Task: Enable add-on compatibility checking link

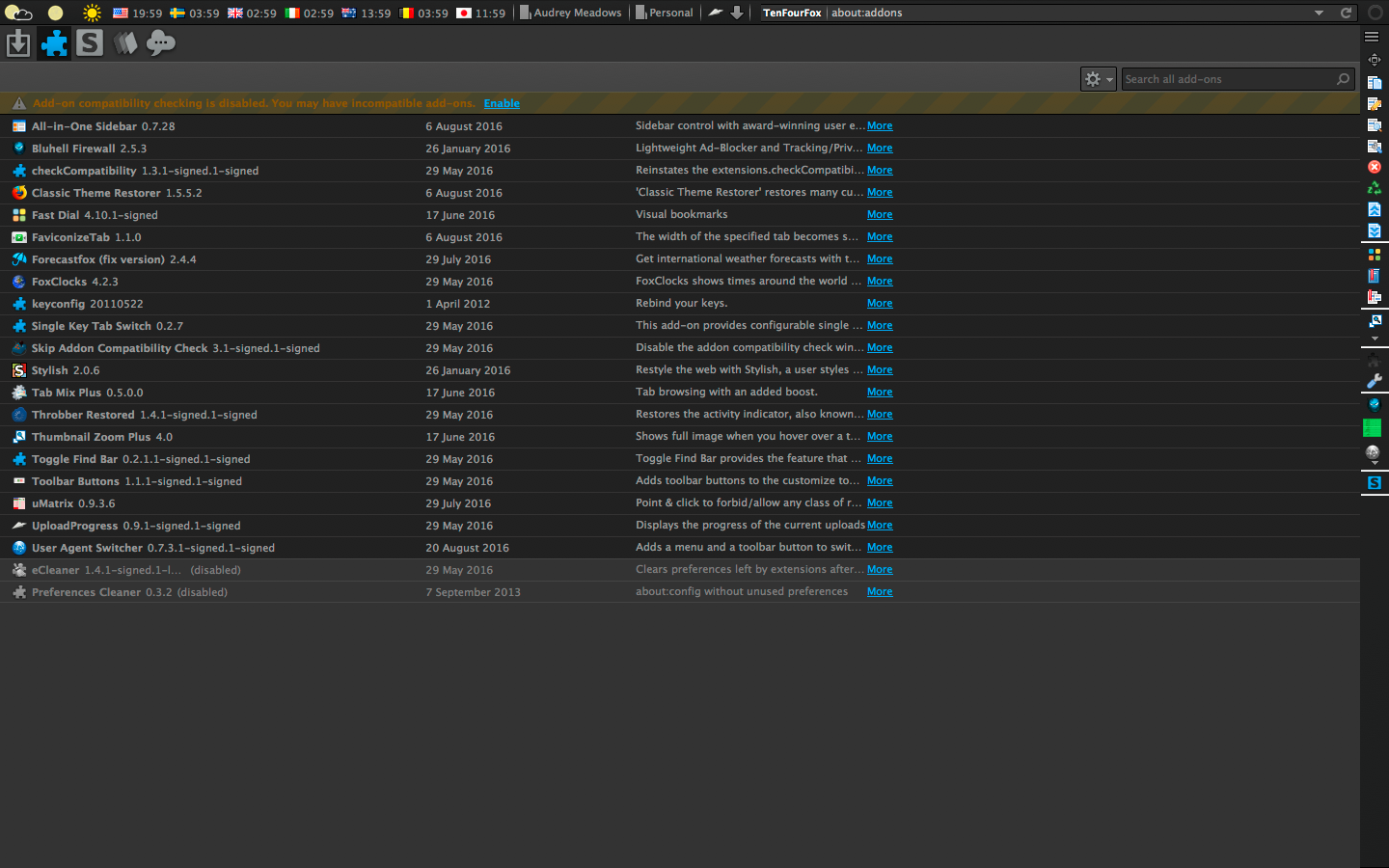Action: pos(502,103)
